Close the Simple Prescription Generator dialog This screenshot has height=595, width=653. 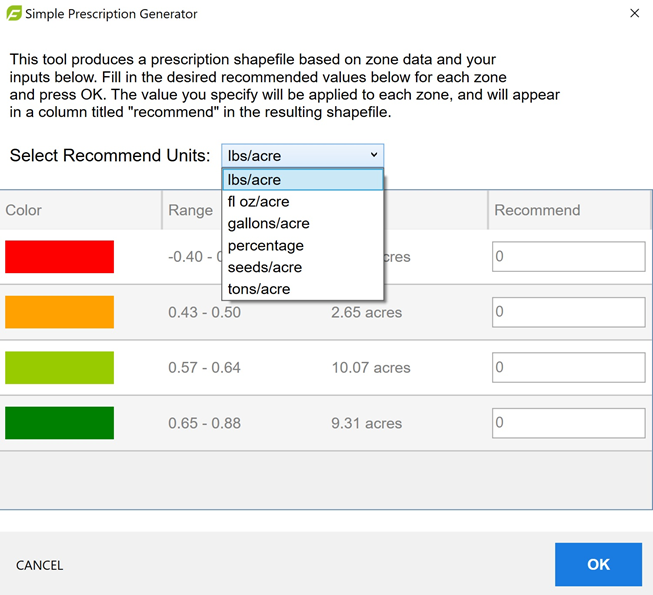tap(634, 14)
